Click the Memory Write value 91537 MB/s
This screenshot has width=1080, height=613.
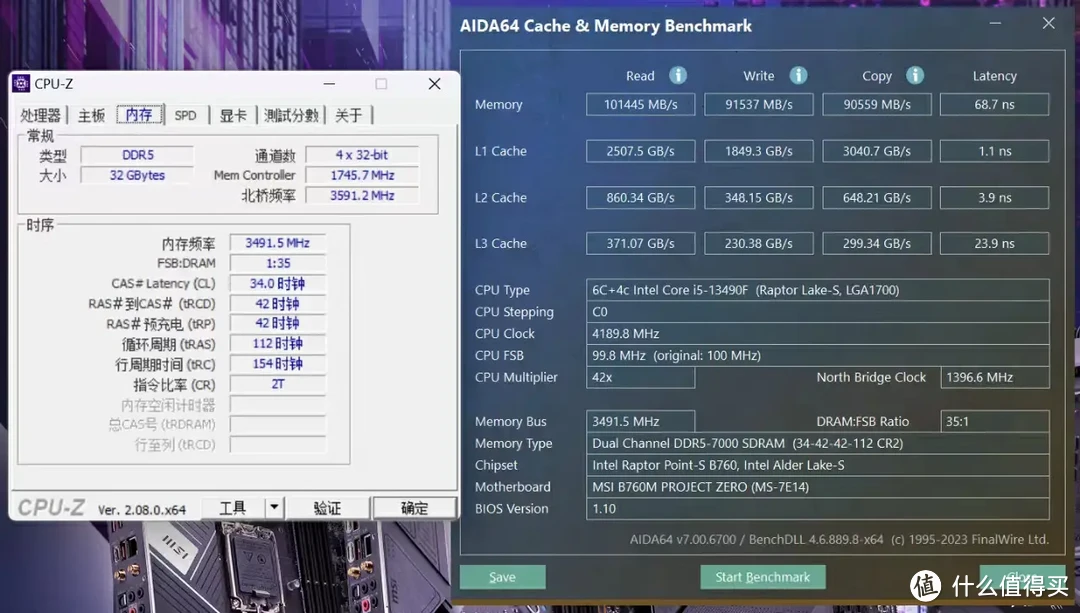click(x=758, y=105)
